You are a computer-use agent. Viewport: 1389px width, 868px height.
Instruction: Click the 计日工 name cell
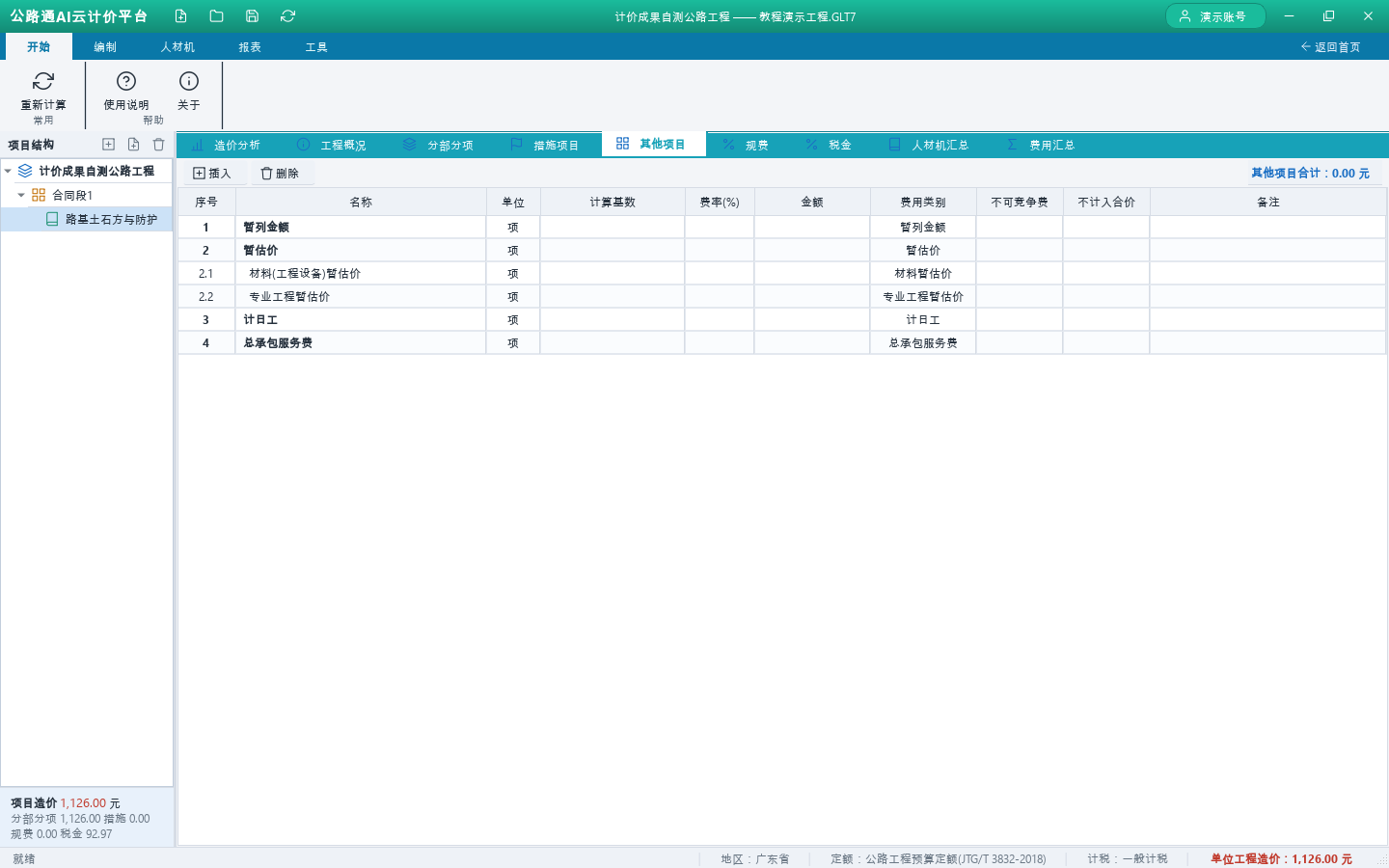point(361,319)
